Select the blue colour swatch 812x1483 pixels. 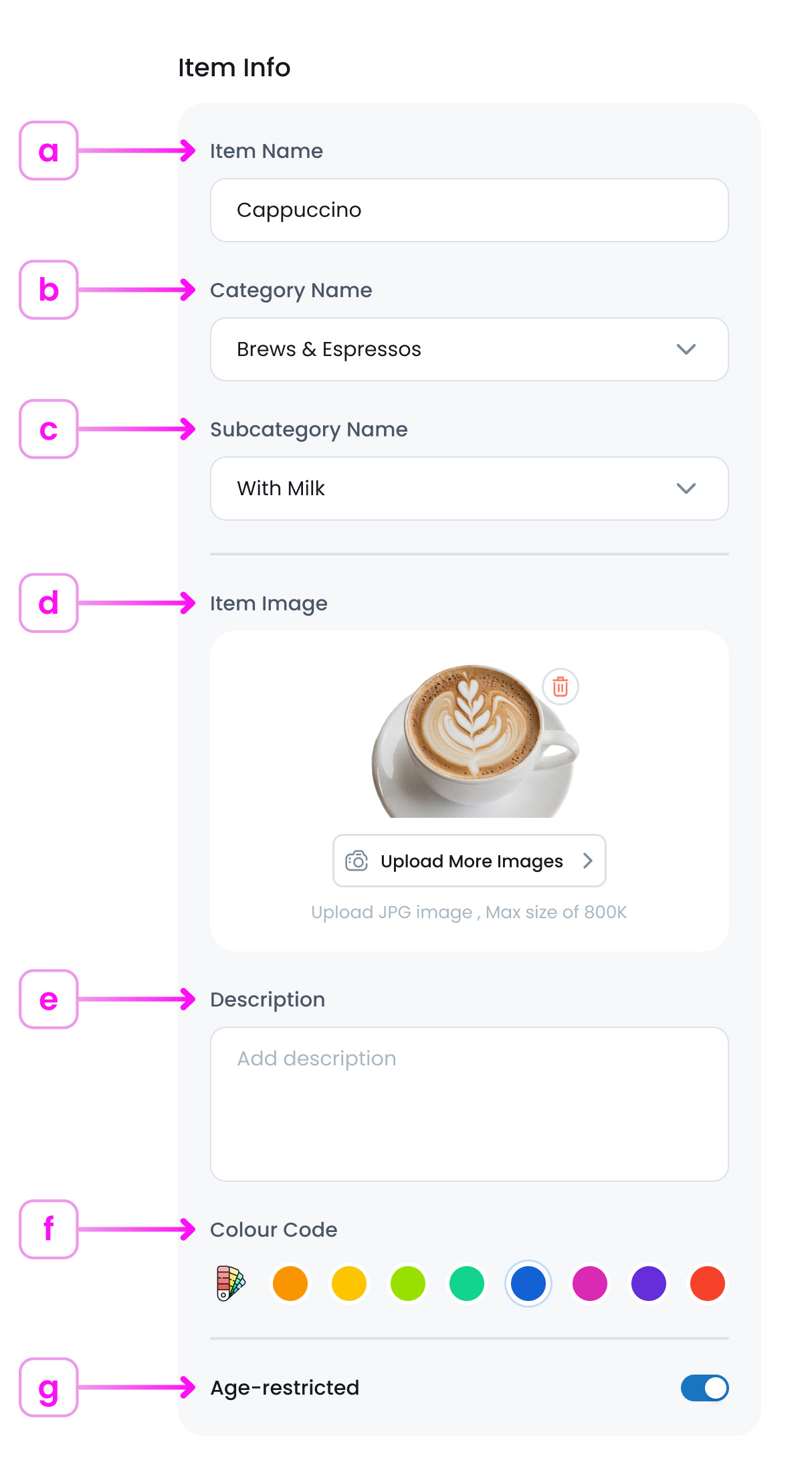click(528, 1284)
